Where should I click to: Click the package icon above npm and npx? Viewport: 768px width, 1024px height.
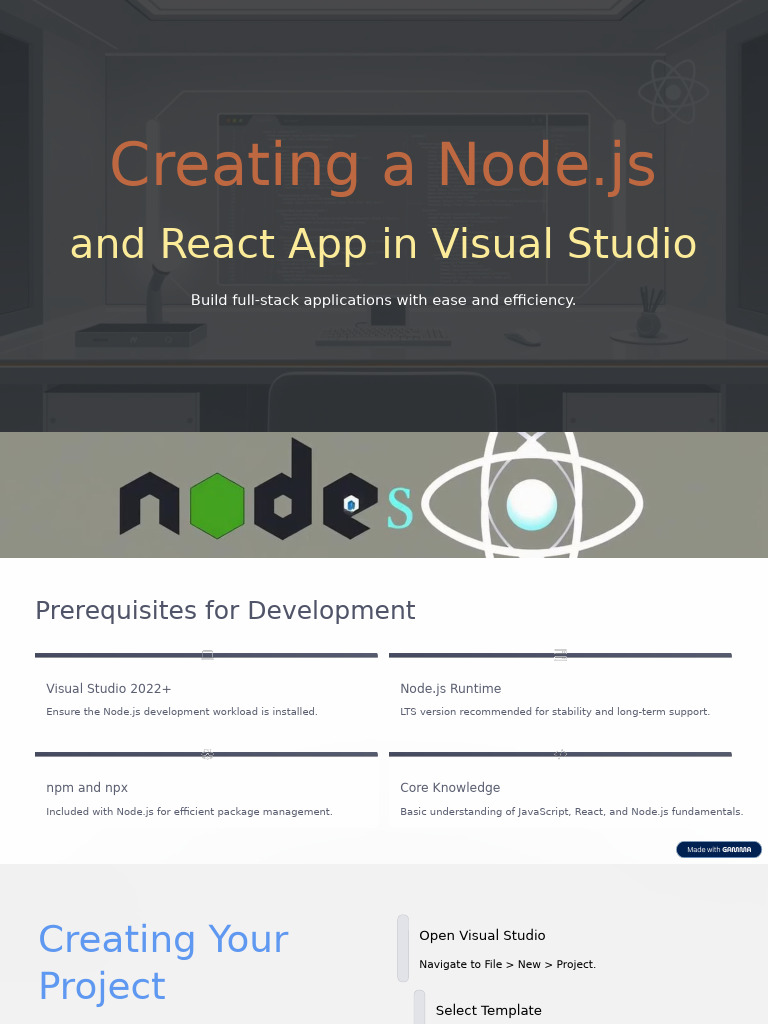(207, 754)
